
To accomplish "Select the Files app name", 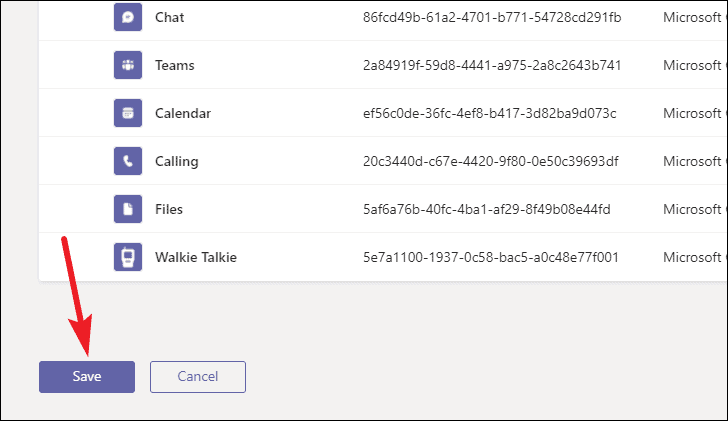I will [169, 210].
